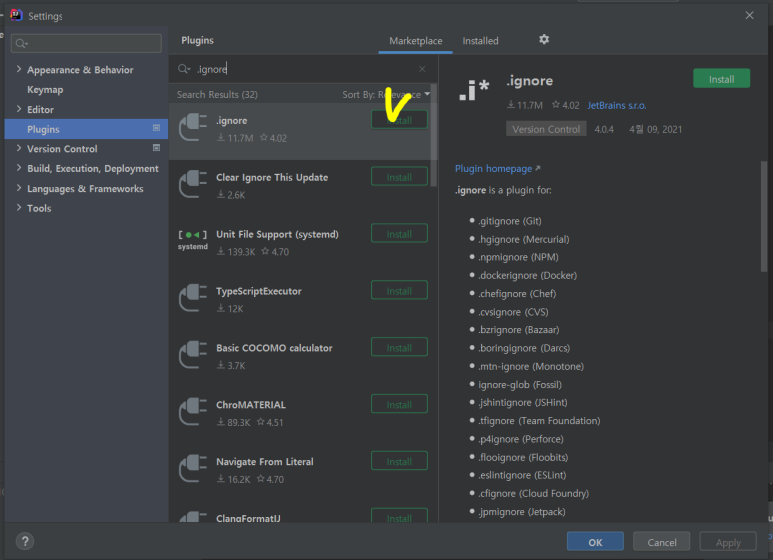Close the Settings dialog window

(x=749, y=15)
